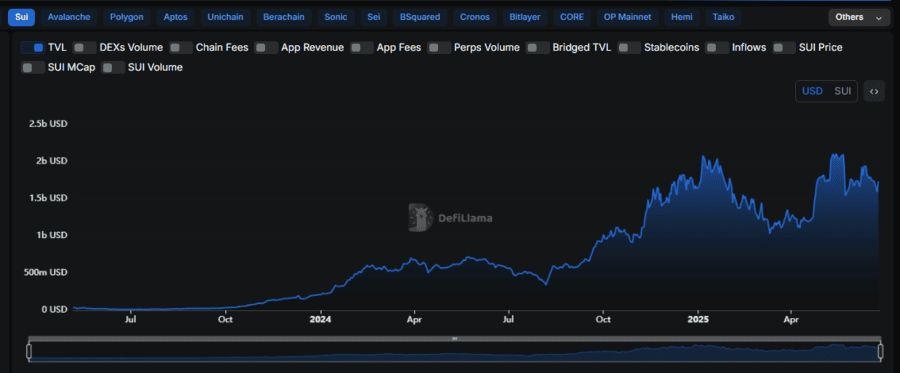This screenshot has width=900, height=373.
Task: Select the Berachain tab
Action: tap(284, 17)
